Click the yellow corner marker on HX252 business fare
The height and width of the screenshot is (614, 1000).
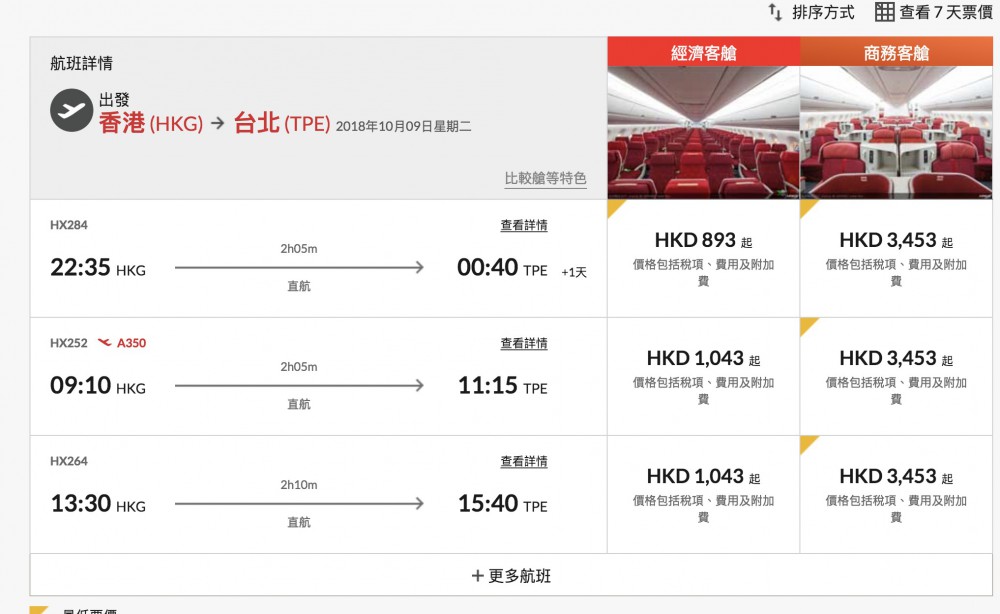coord(806,324)
